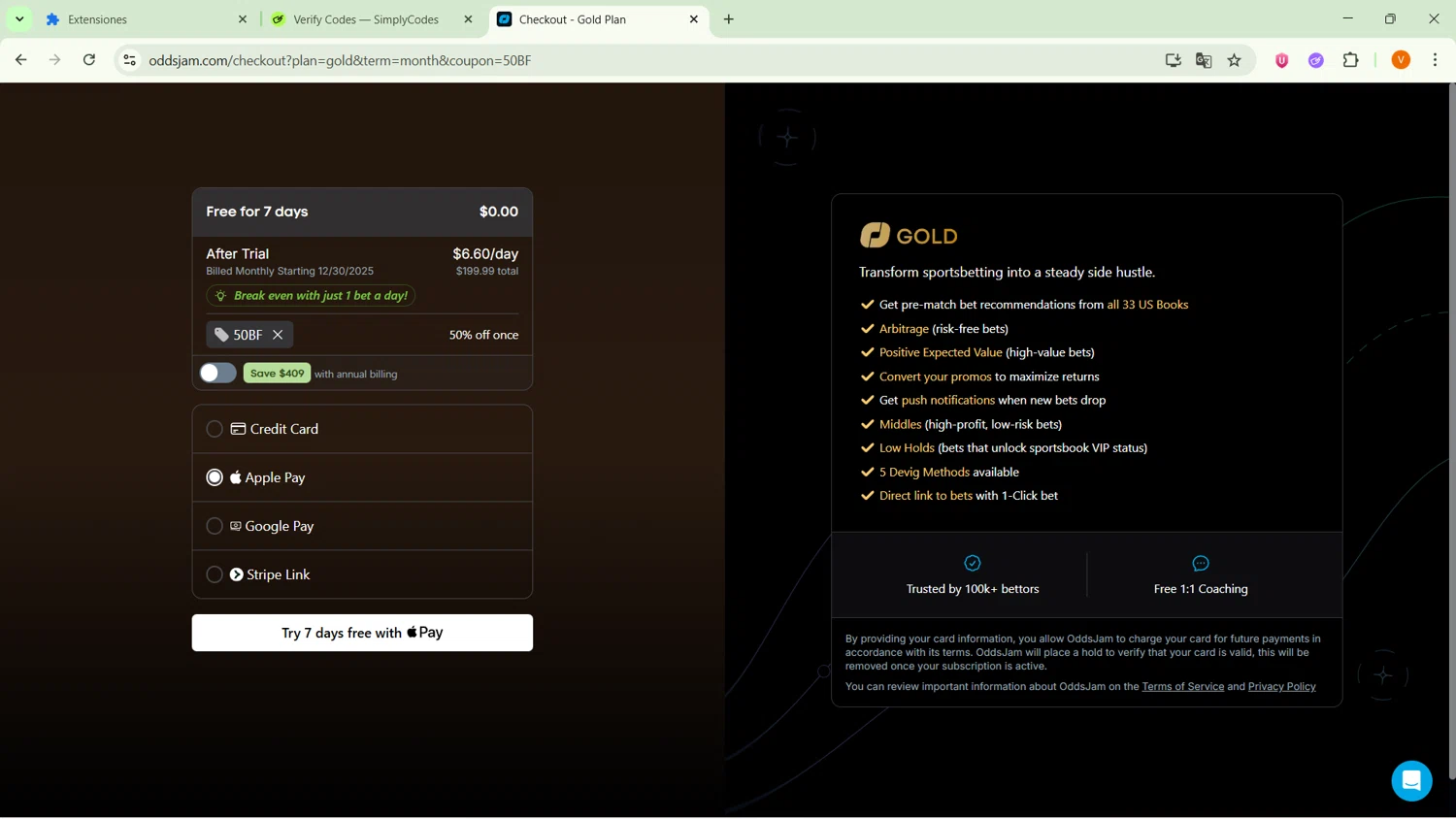Close the Verify Codes tab
This screenshot has width=1456, height=819.
click(x=468, y=19)
